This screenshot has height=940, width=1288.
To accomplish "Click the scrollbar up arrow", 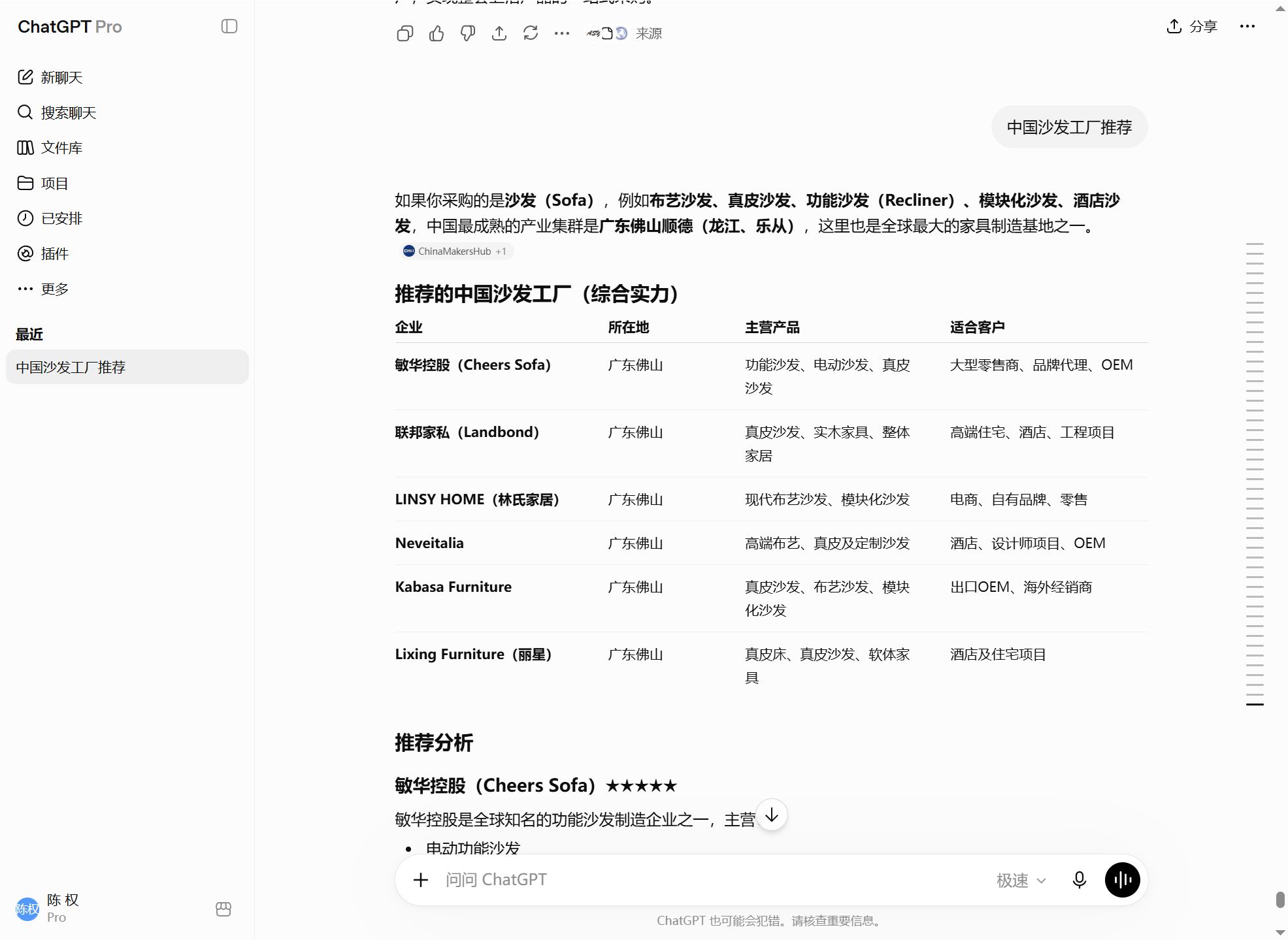I will 1280,8.
